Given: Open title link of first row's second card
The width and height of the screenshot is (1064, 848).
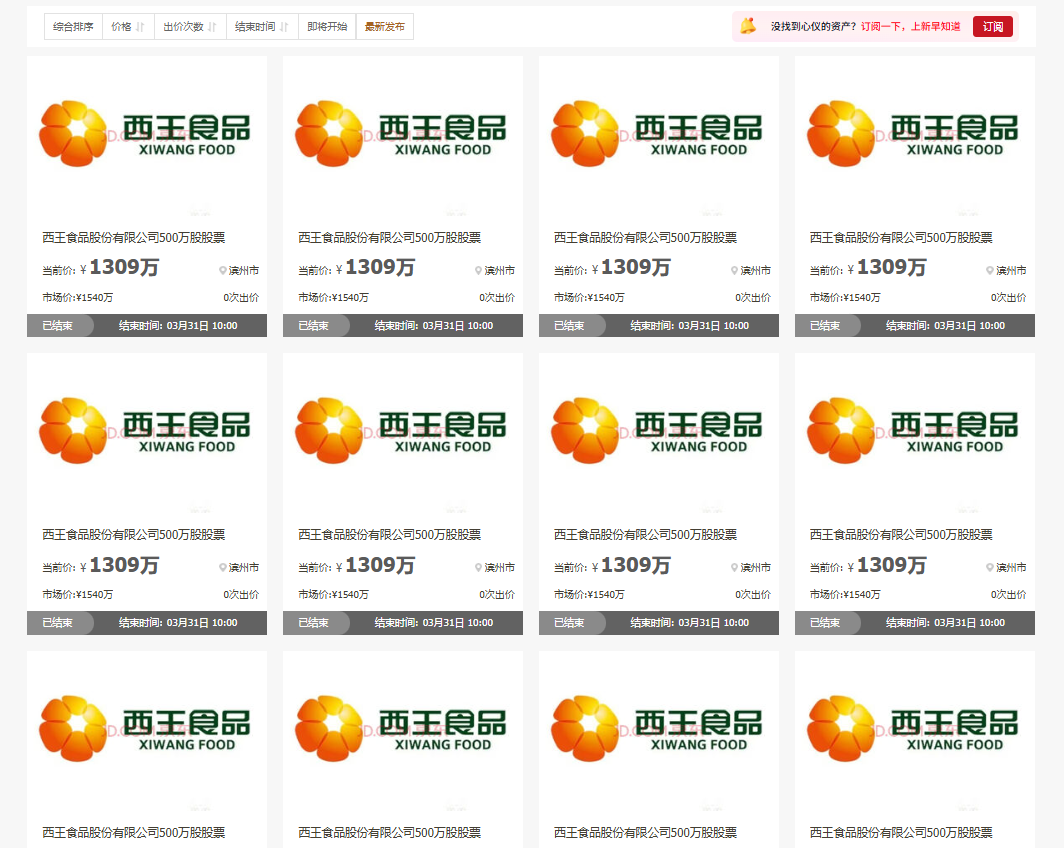Looking at the screenshot, I should click(x=389, y=238).
